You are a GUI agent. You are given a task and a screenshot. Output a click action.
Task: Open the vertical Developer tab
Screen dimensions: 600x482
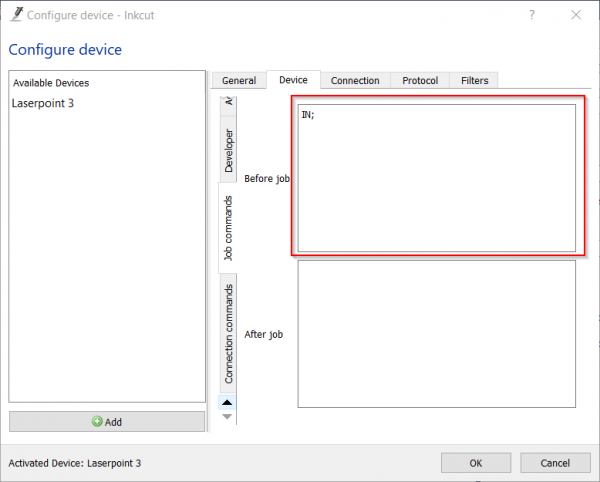228,150
